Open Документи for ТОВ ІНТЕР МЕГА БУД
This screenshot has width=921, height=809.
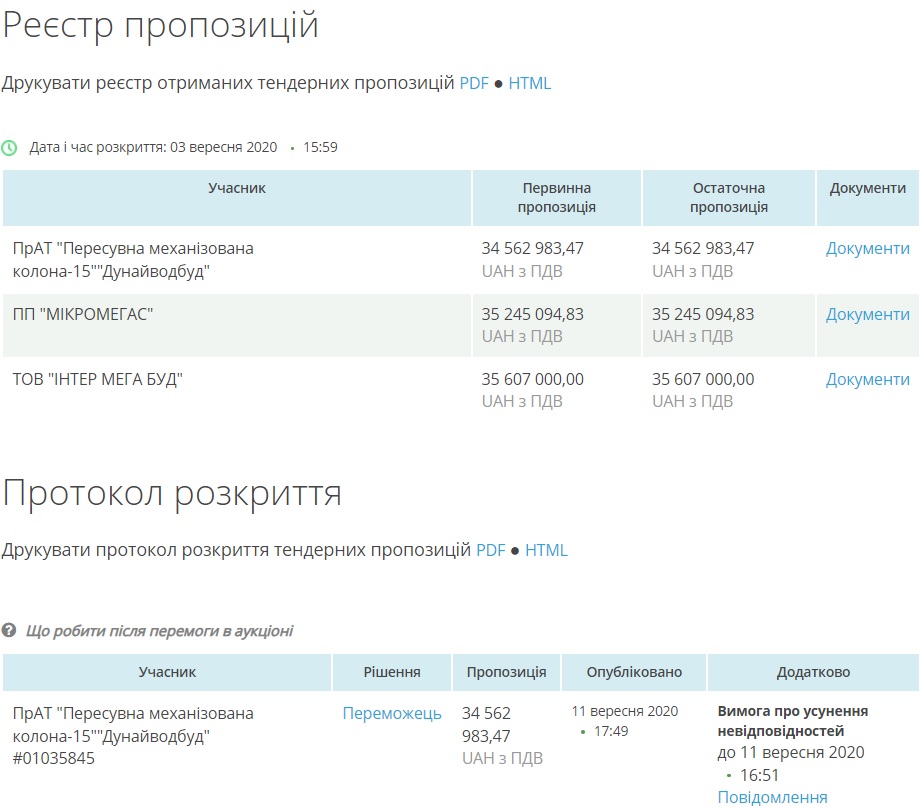click(x=868, y=380)
